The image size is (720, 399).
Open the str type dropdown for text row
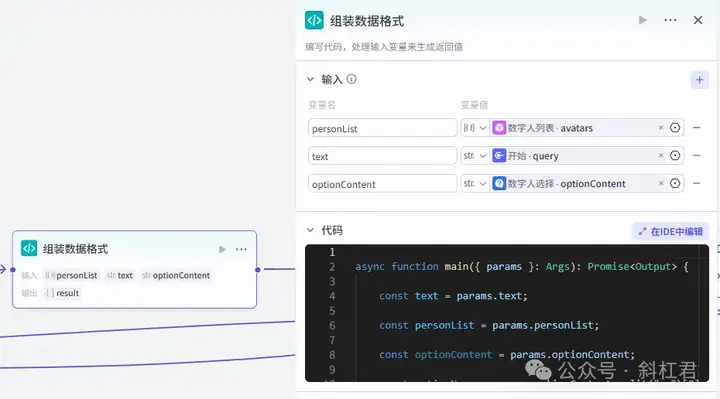(475, 156)
